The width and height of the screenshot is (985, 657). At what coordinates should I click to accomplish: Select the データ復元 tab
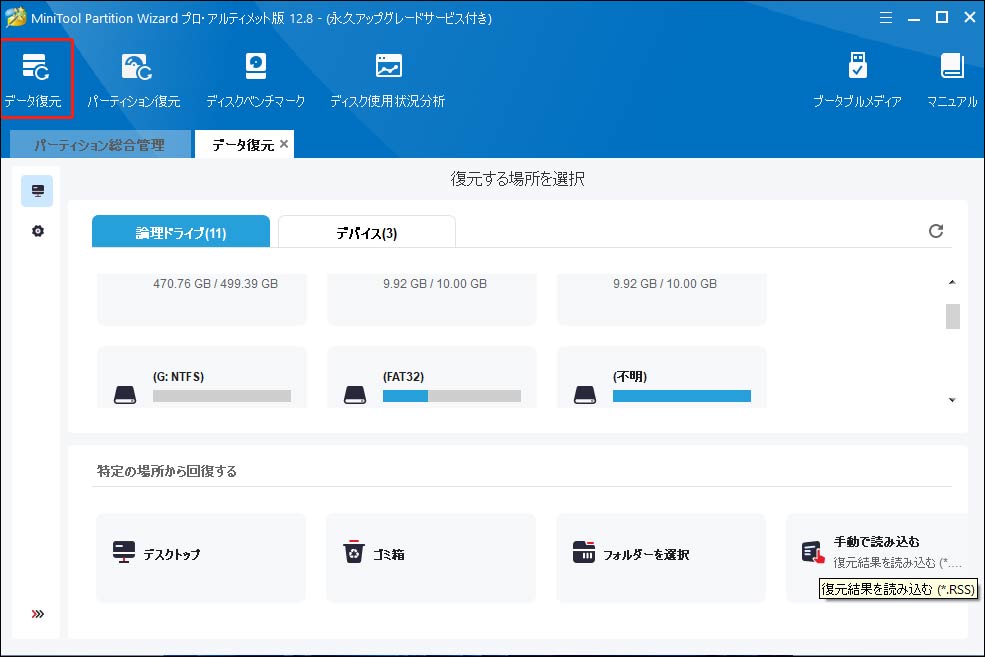pyautogui.click(x=242, y=144)
